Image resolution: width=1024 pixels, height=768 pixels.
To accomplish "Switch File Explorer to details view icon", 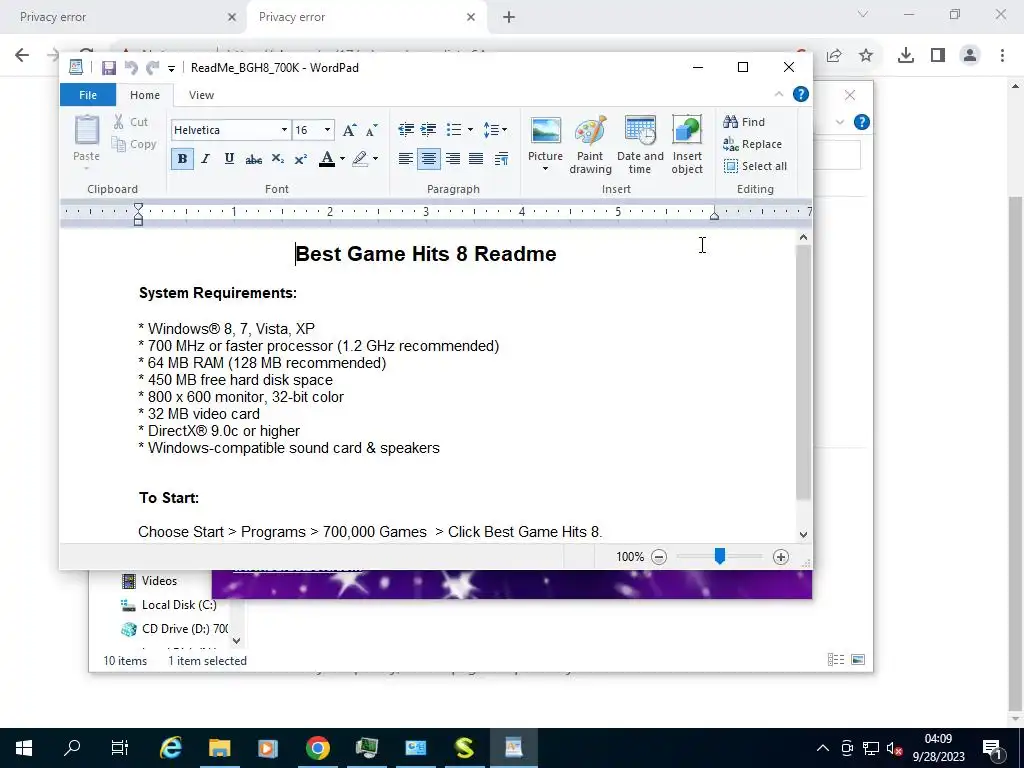I will (836, 660).
